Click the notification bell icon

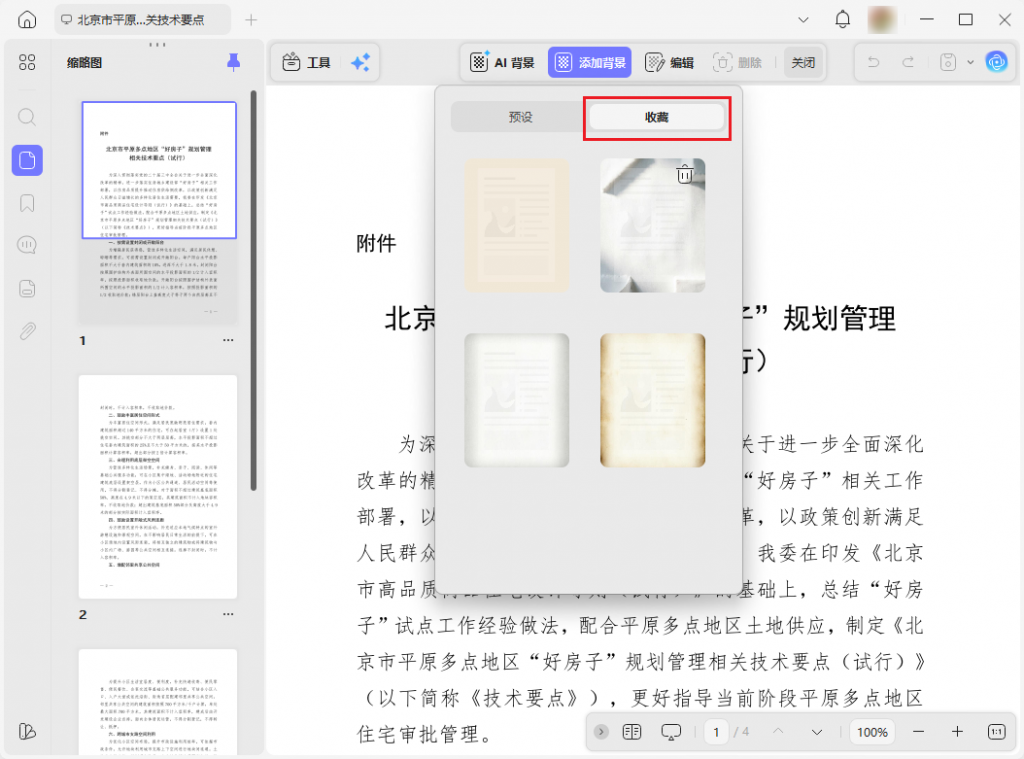click(x=843, y=20)
